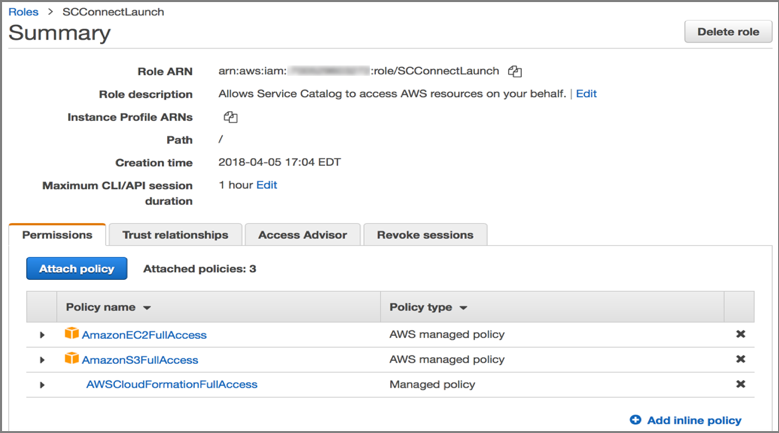The image size is (779, 433).
Task: Copy the Role ARN with the copy icon
Action: click(515, 72)
